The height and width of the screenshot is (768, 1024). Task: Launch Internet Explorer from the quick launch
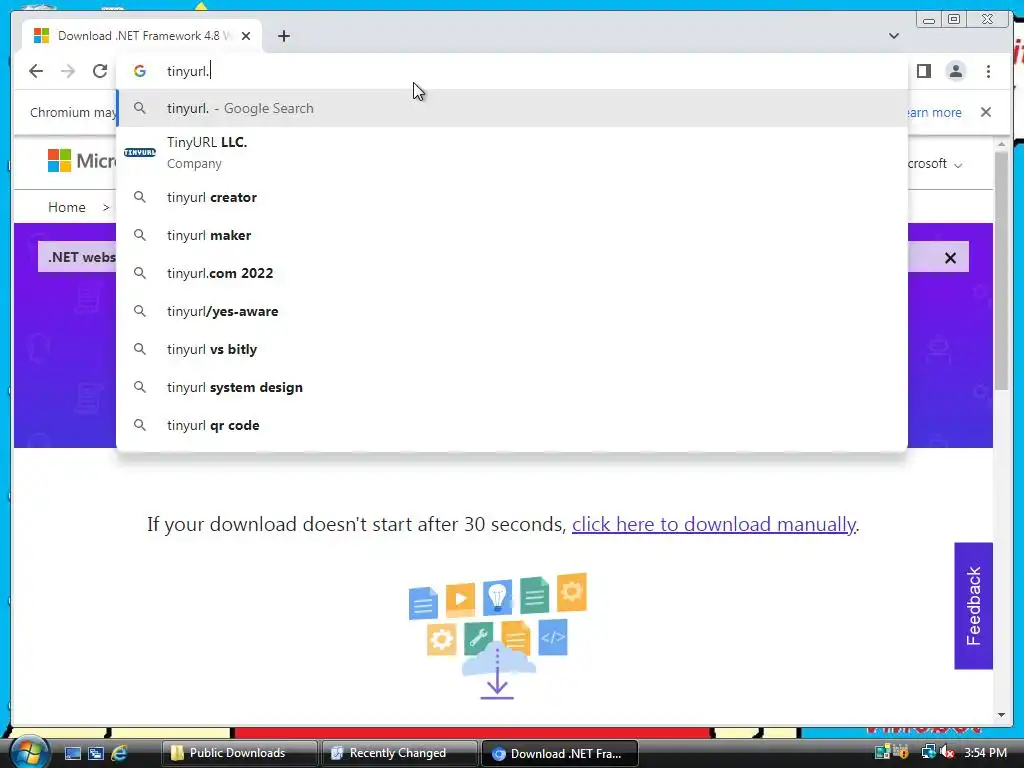click(x=119, y=753)
